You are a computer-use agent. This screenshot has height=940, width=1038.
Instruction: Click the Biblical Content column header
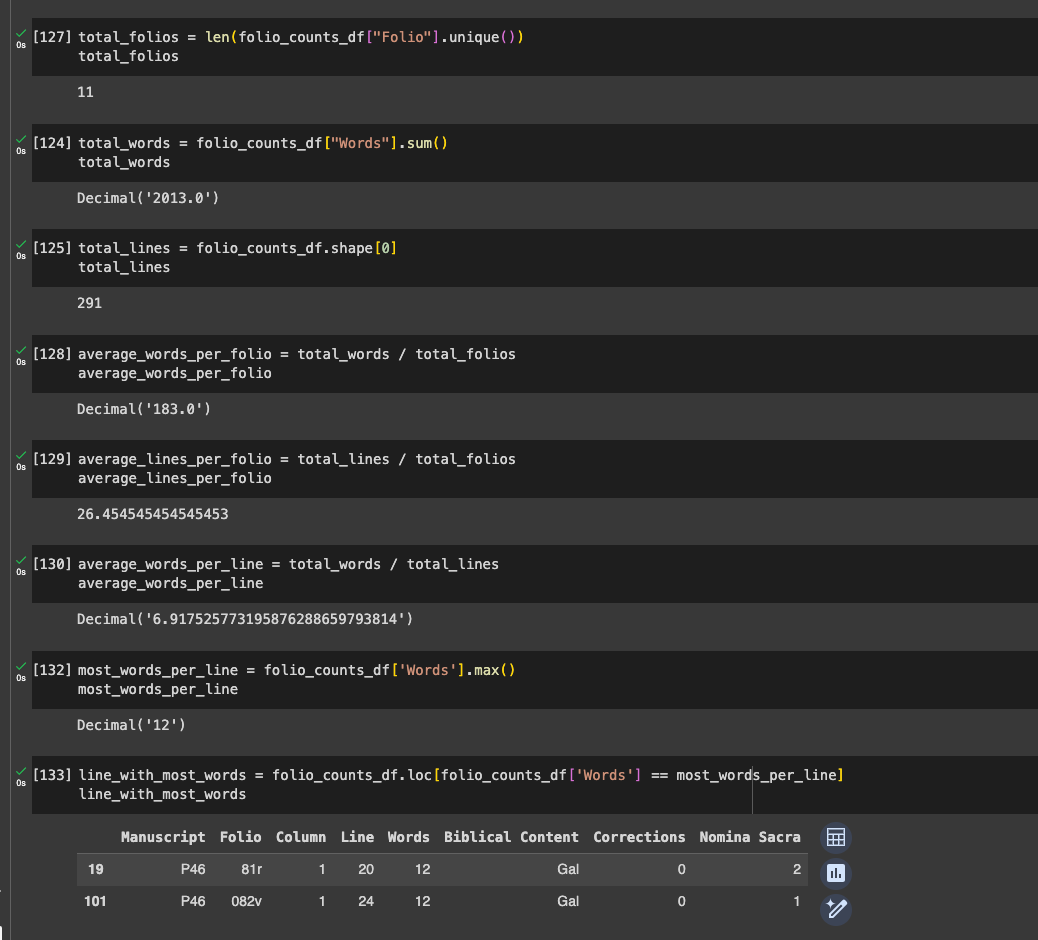click(511, 837)
